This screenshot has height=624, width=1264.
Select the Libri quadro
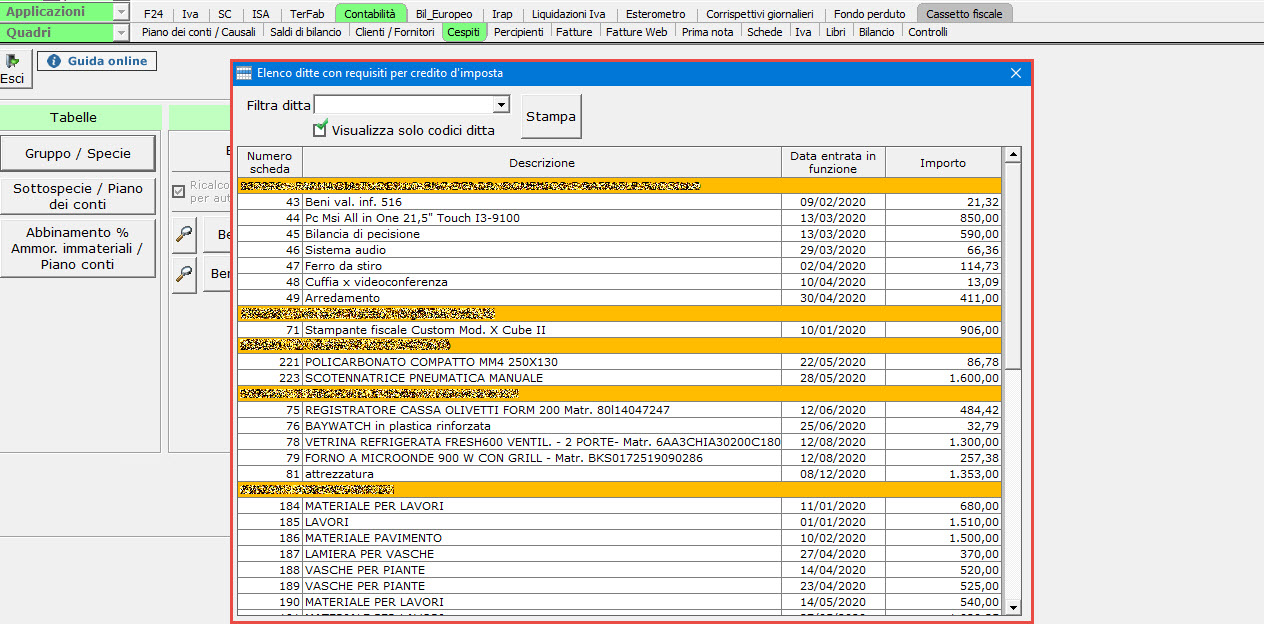tap(836, 32)
